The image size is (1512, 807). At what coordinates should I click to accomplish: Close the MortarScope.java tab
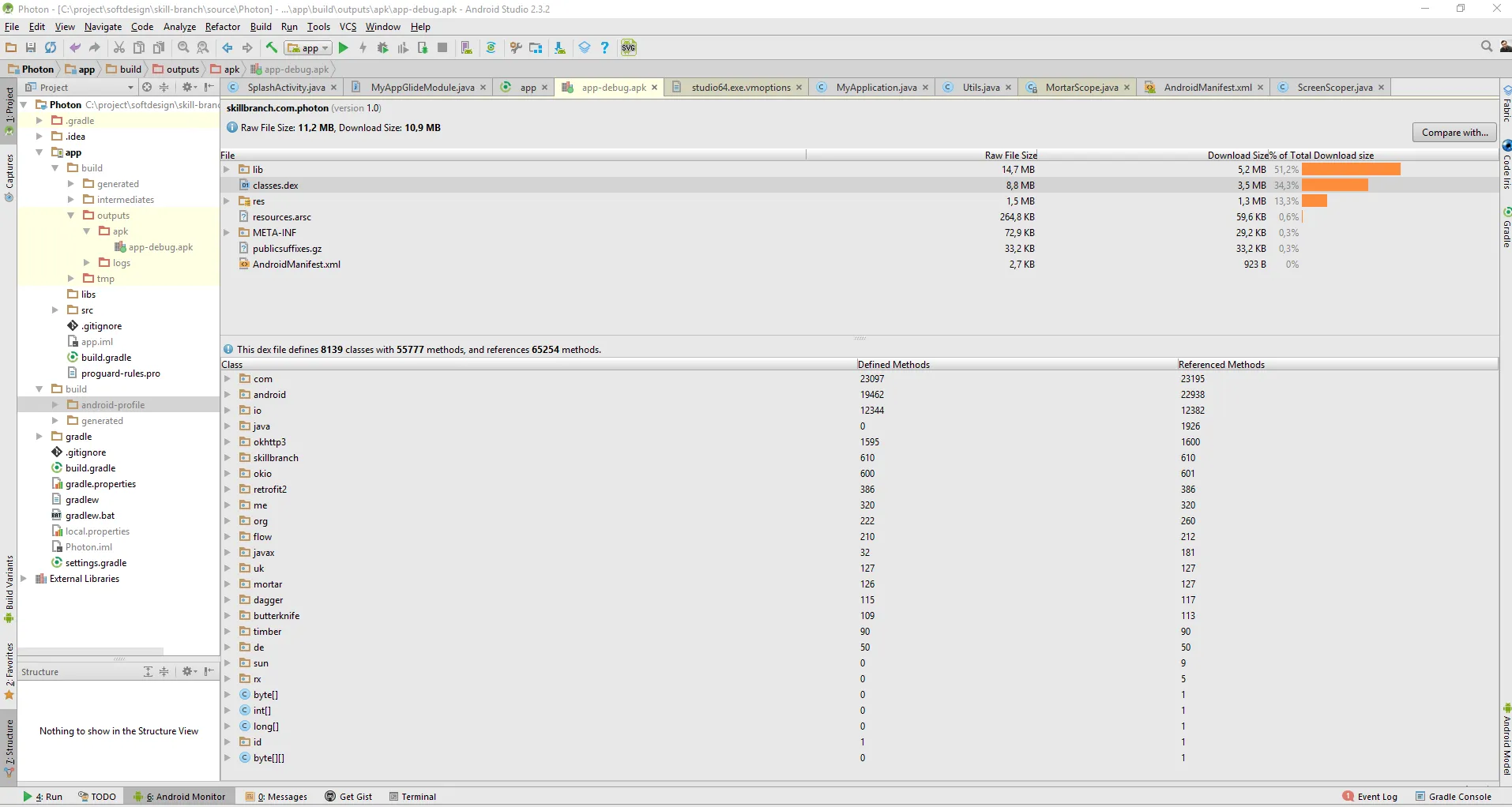1127,88
